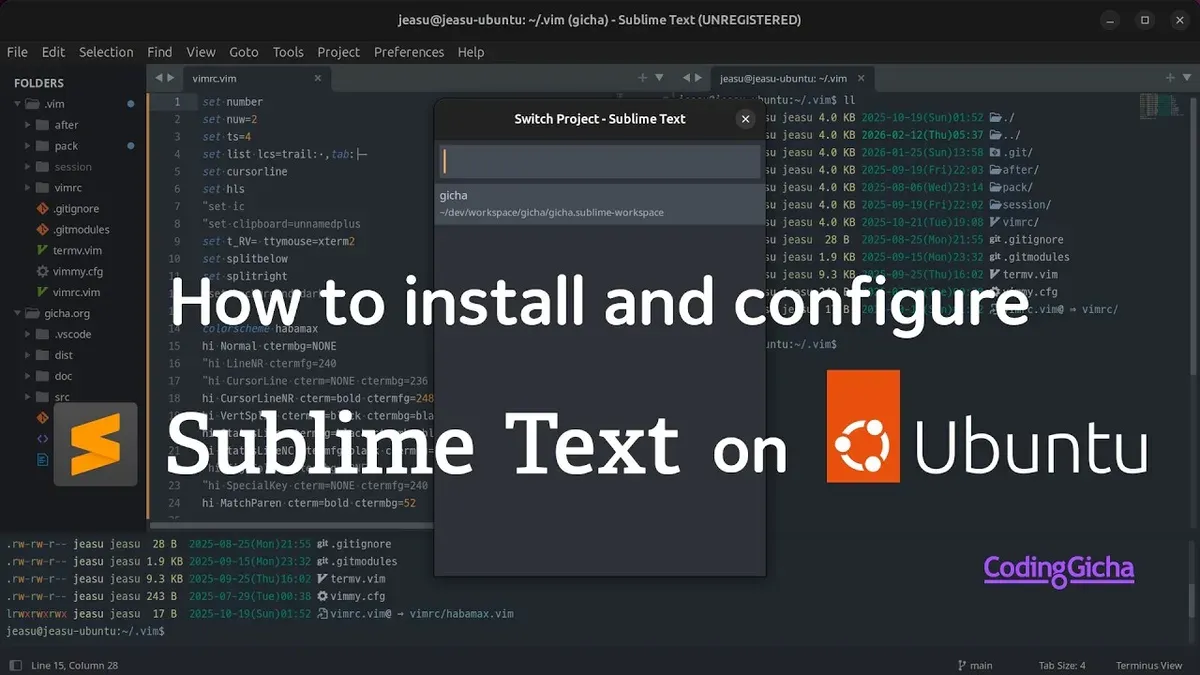Close the jeasu@jeasu-ubuntu terminal tab
The height and width of the screenshot is (675, 1200).
(862, 77)
